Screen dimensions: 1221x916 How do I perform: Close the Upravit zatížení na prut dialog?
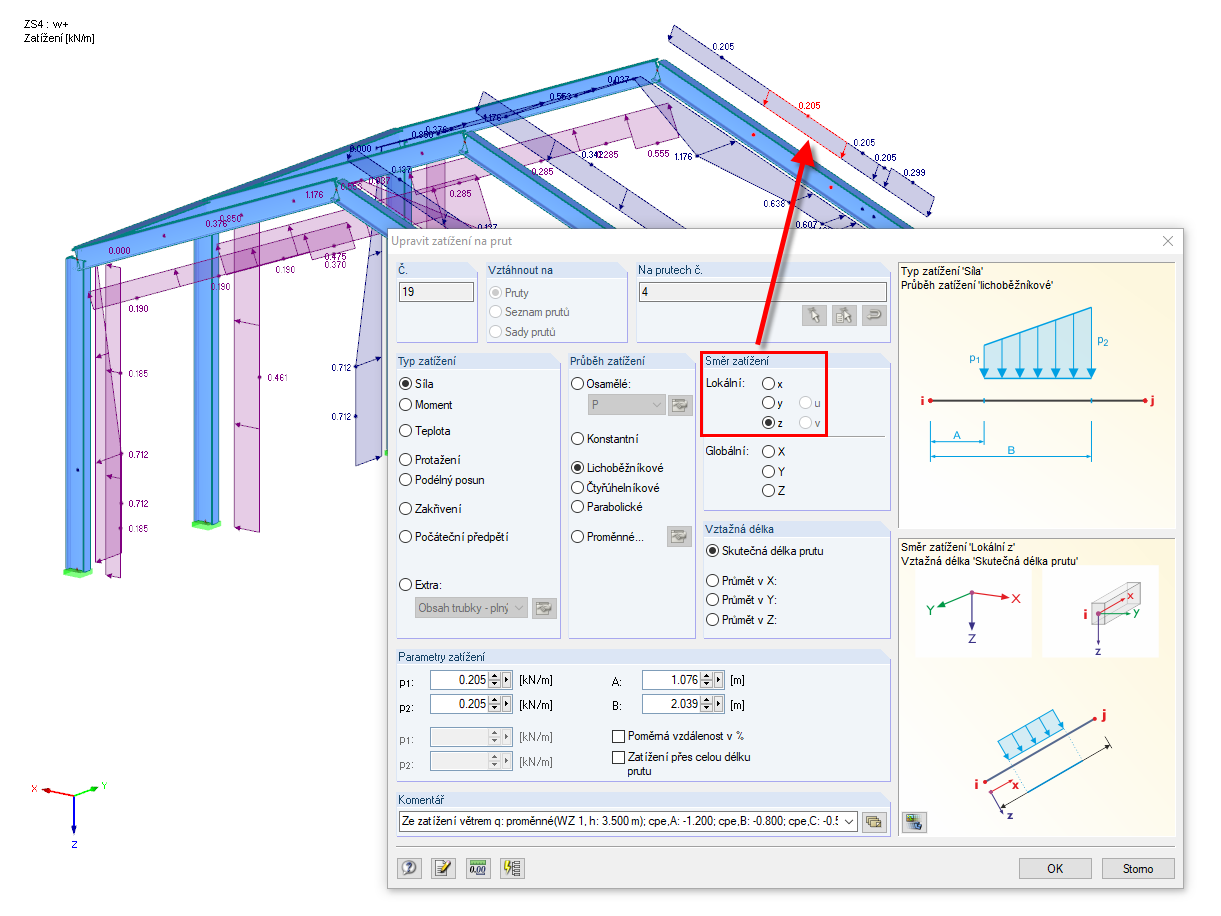1167,241
